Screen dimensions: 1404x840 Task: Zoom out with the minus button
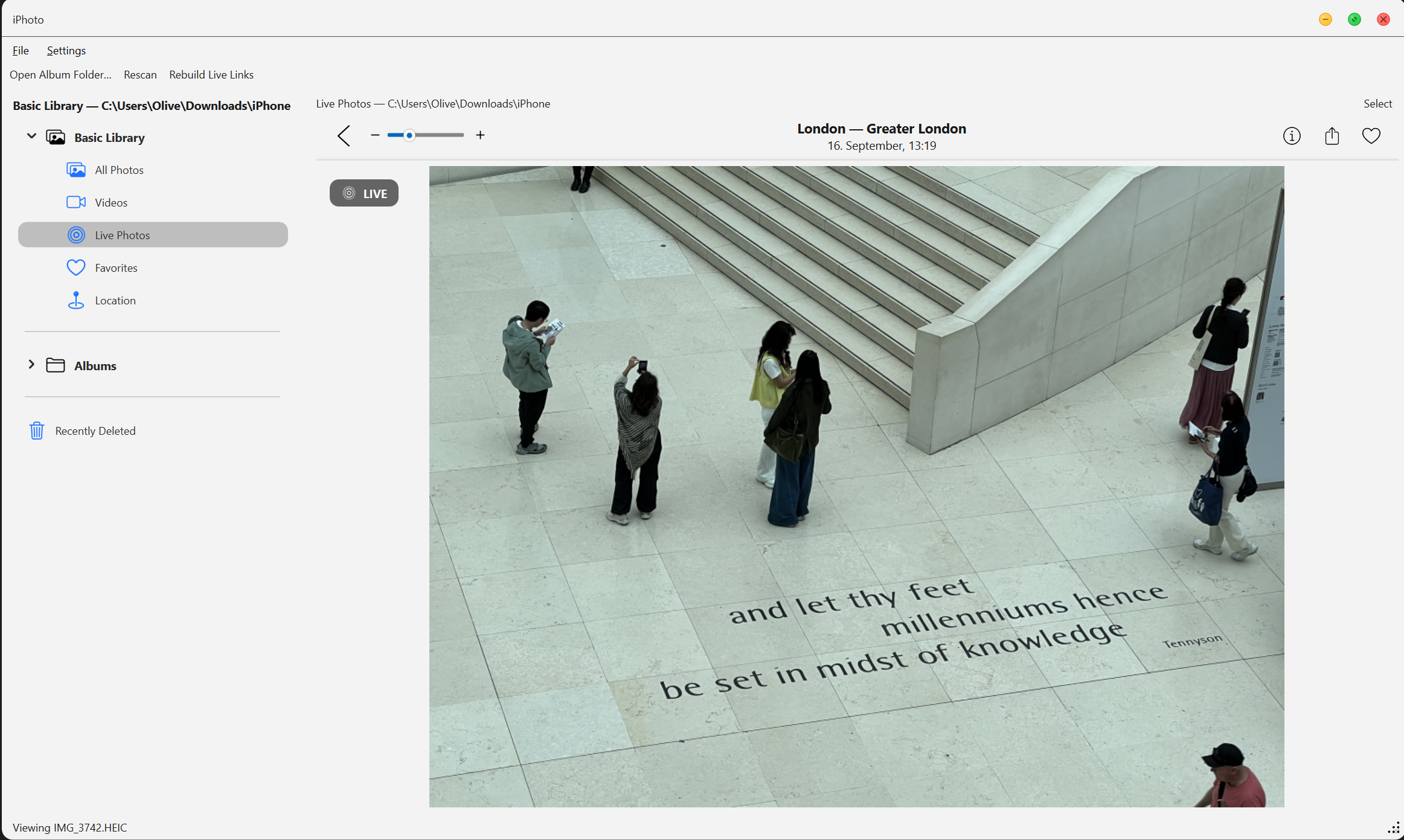coord(375,135)
